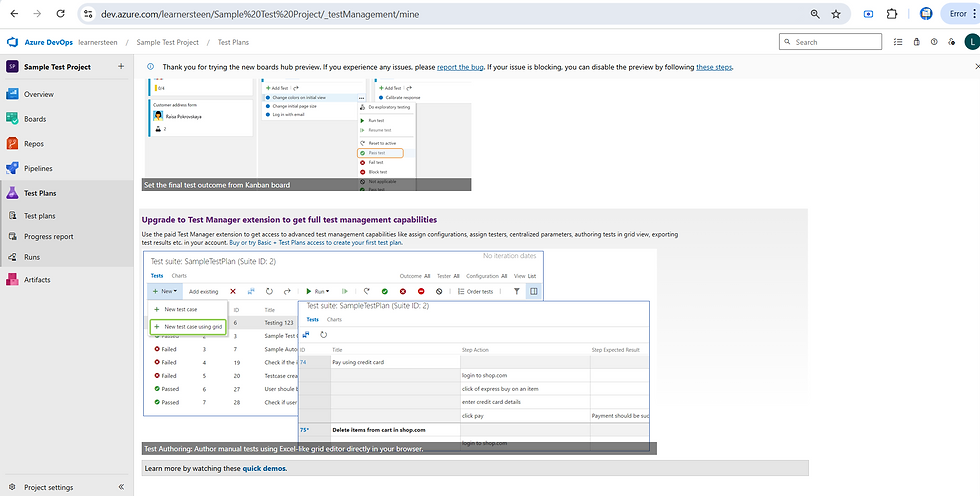Image resolution: width=980 pixels, height=496 pixels.
Task: Follow the report the bug link
Action: click(460, 67)
